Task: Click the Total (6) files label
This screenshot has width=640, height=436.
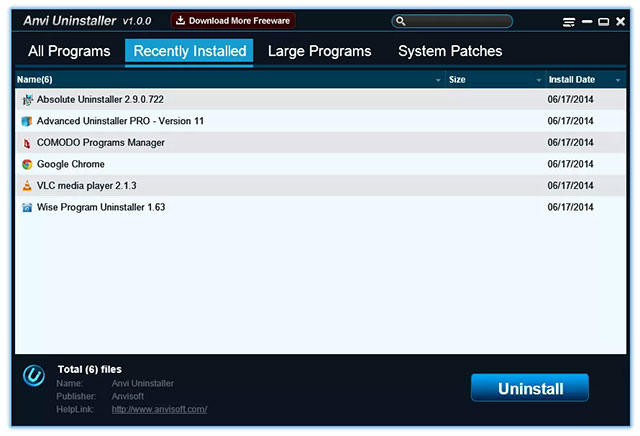Action: [x=90, y=369]
